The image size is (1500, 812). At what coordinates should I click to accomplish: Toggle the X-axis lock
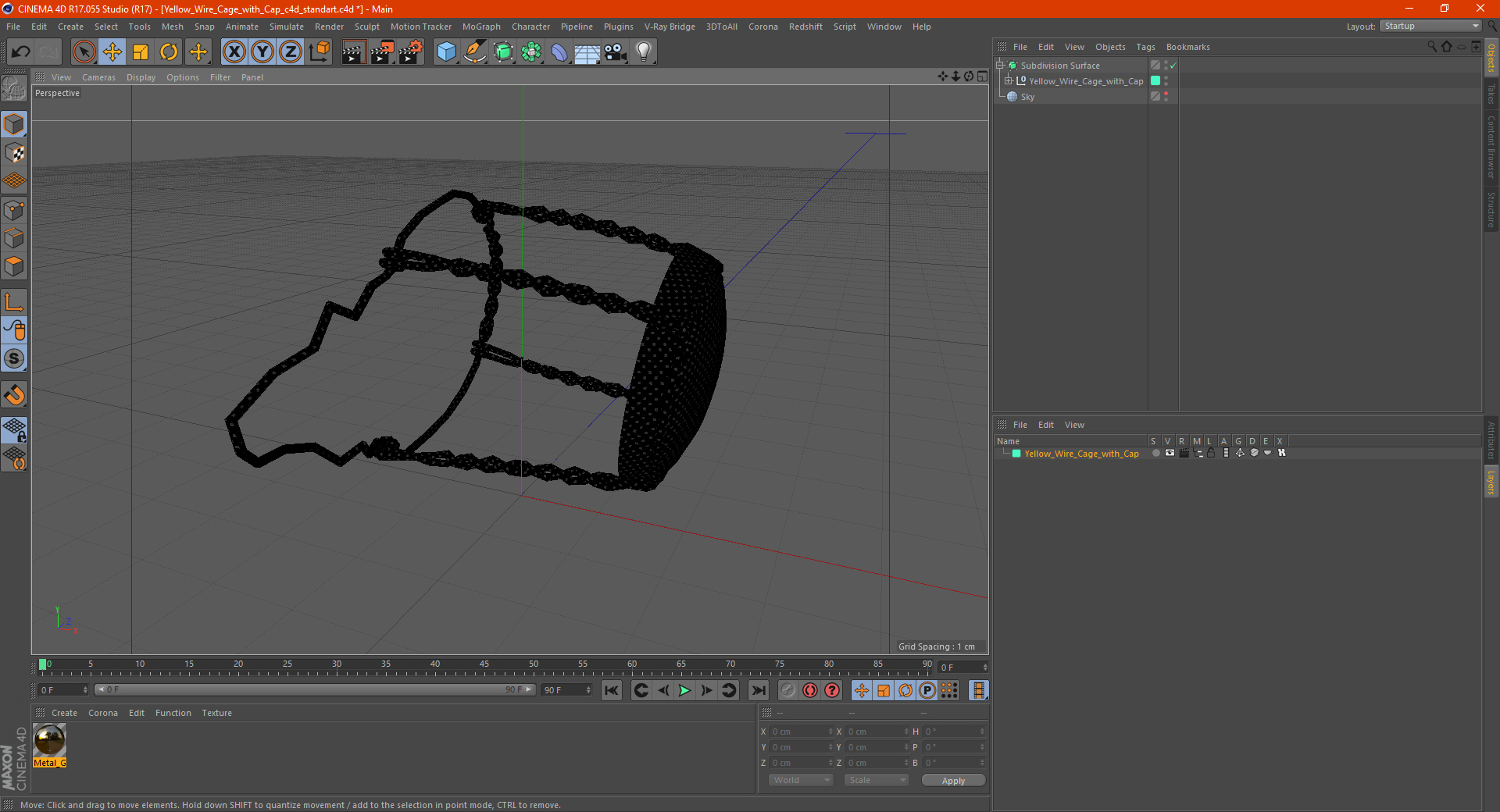(234, 52)
